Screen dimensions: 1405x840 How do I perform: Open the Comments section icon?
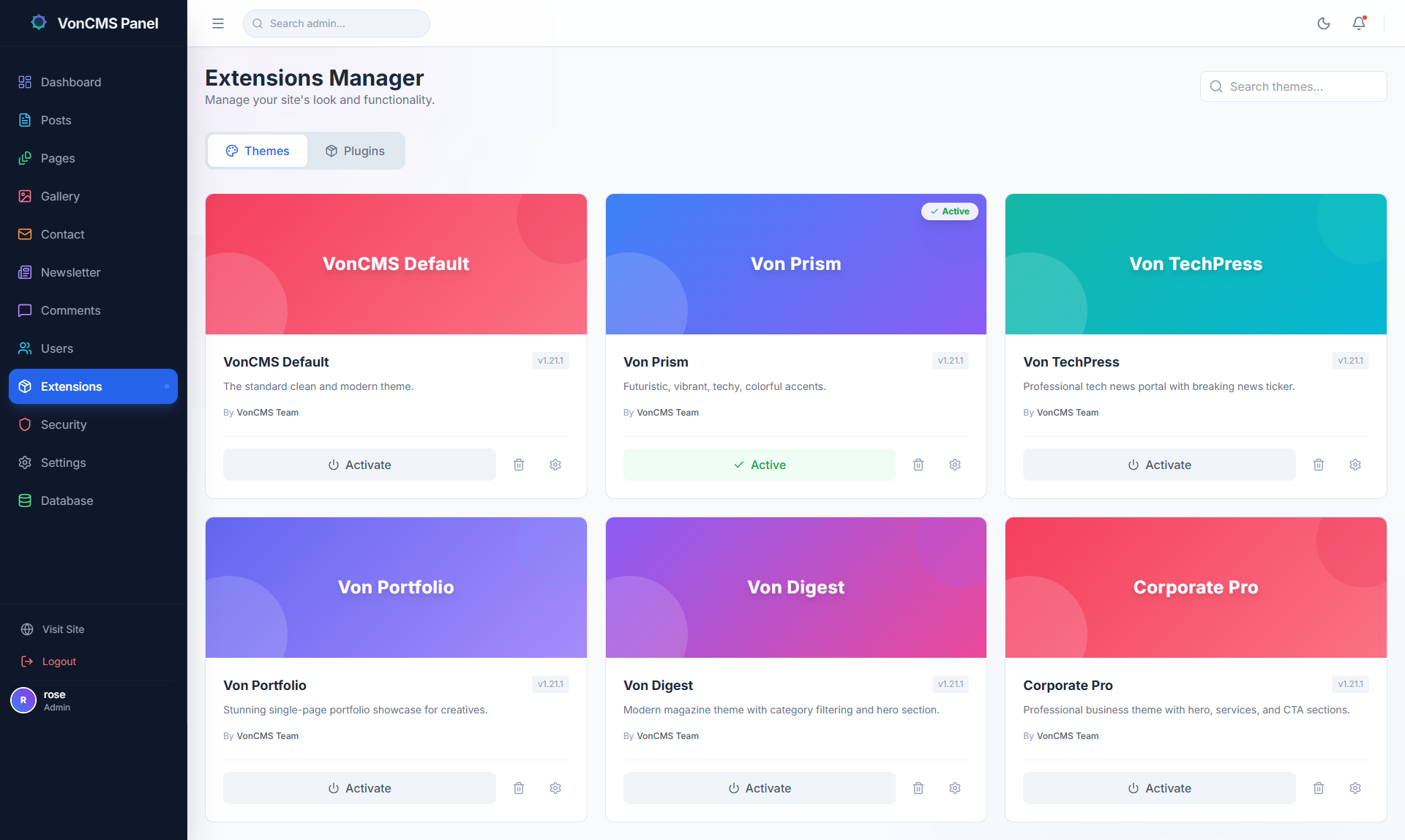click(24, 310)
